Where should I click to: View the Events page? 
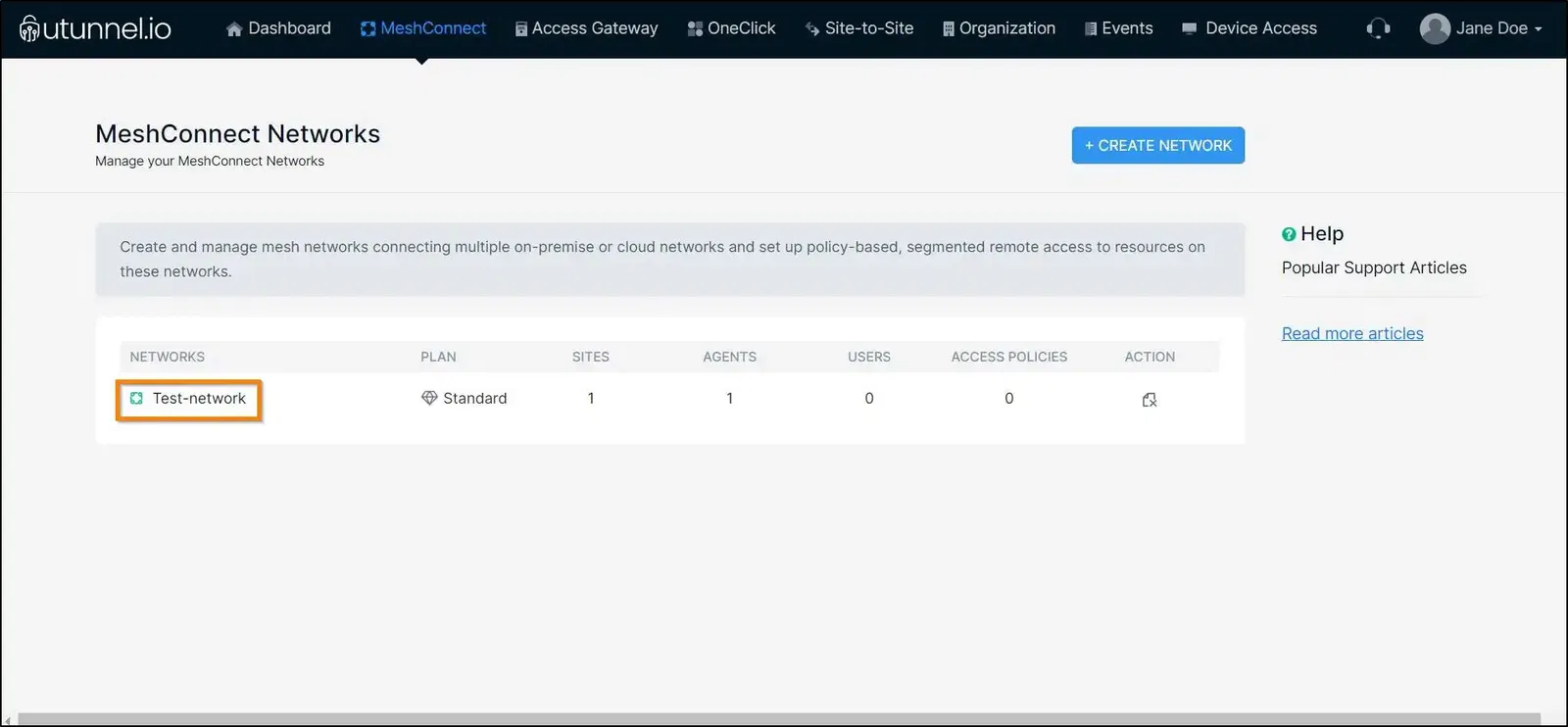click(x=1118, y=28)
